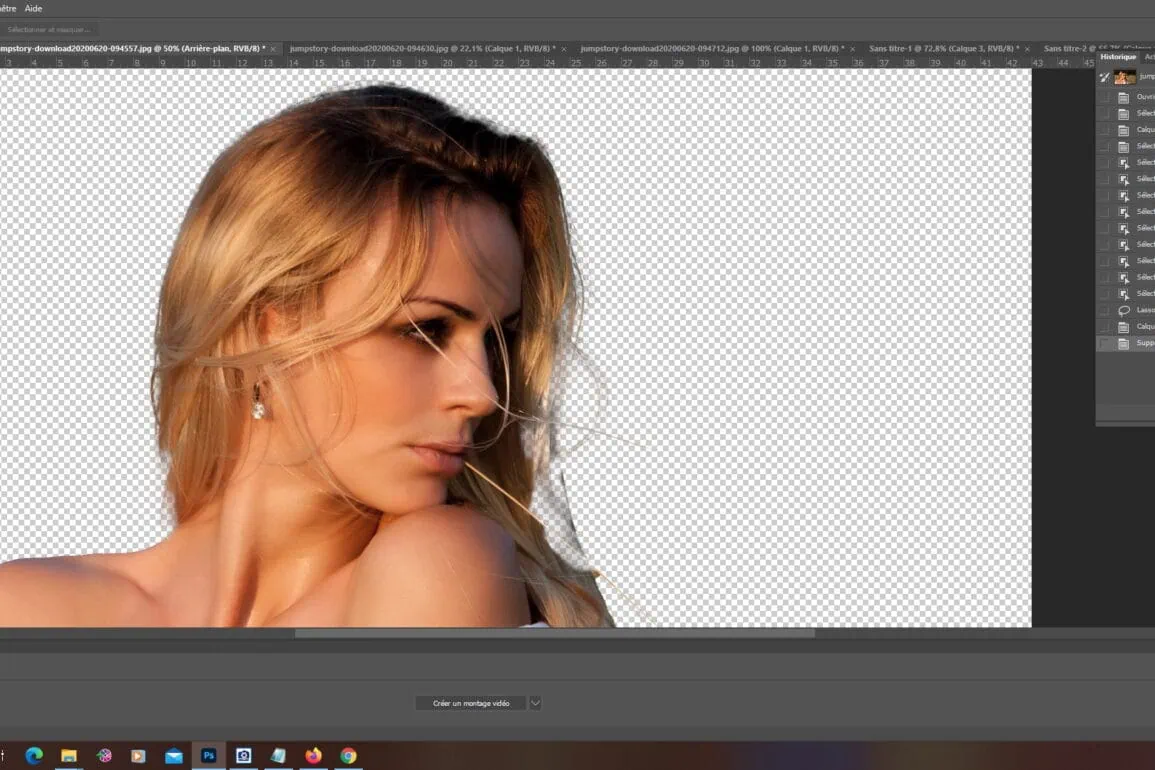Open the Mail app from the taskbar

tap(174, 756)
